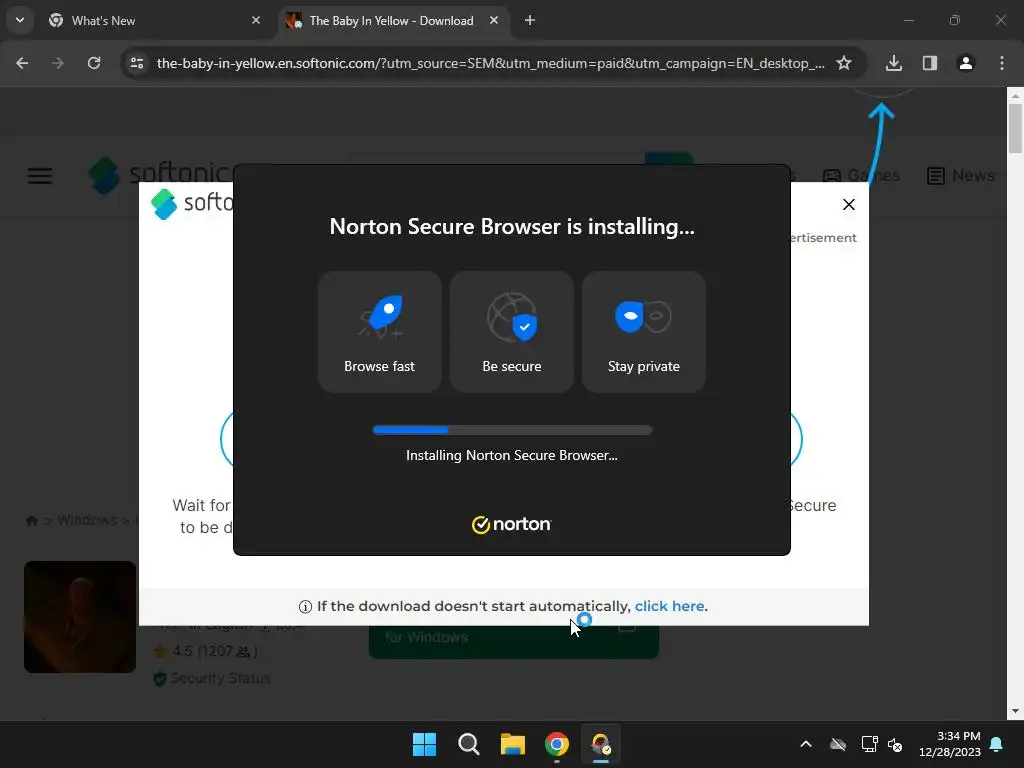1024x768 pixels.
Task: Click the Norton install progress bar
Action: click(512, 430)
